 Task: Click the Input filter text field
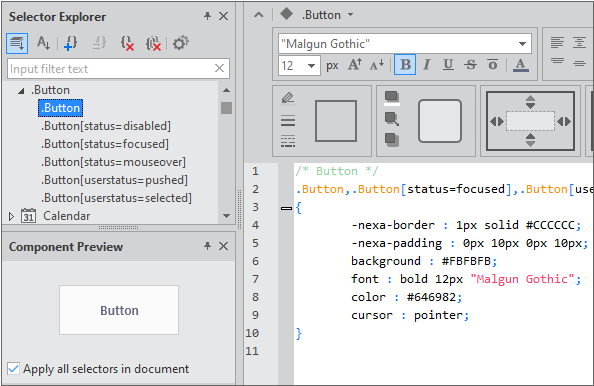click(x=111, y=69)
